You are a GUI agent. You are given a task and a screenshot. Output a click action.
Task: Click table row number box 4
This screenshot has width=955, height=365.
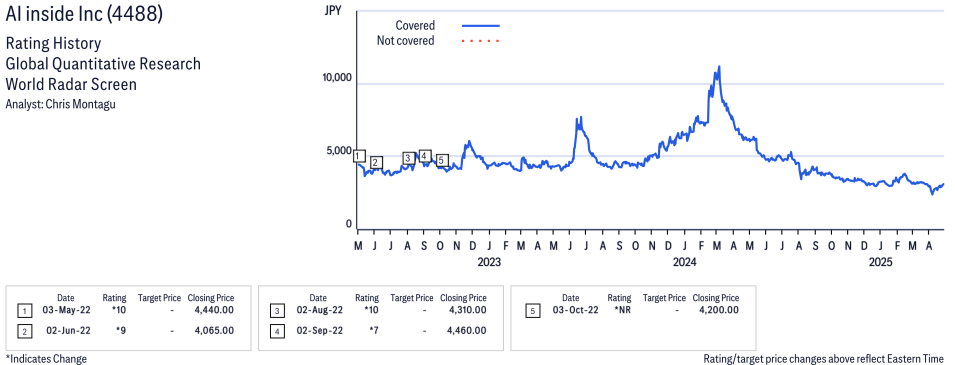tap(277, 331)
